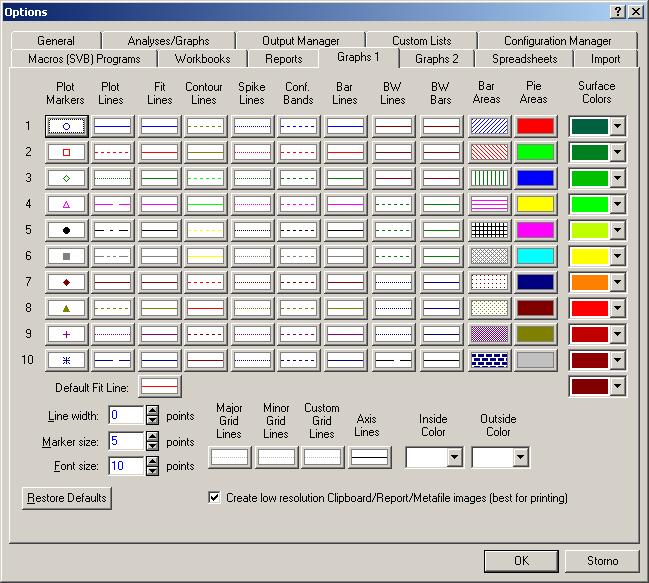Choose row 10 blue brick Bar Area pattern
This screenshot has height=583, width=649.
489,360
